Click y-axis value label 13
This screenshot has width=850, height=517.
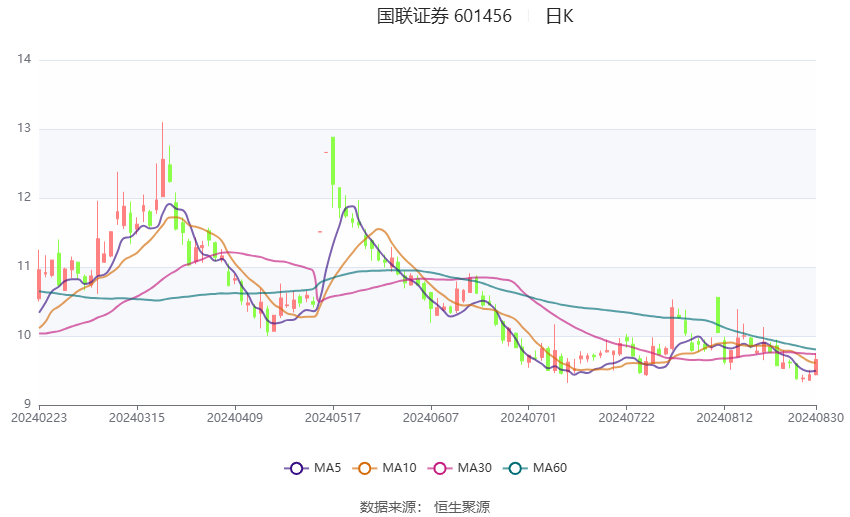point(24,128)
